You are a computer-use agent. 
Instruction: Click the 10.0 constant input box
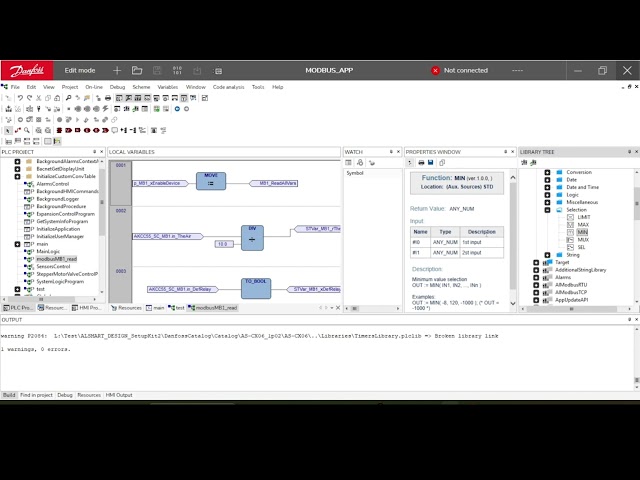[x=224, y=244]
